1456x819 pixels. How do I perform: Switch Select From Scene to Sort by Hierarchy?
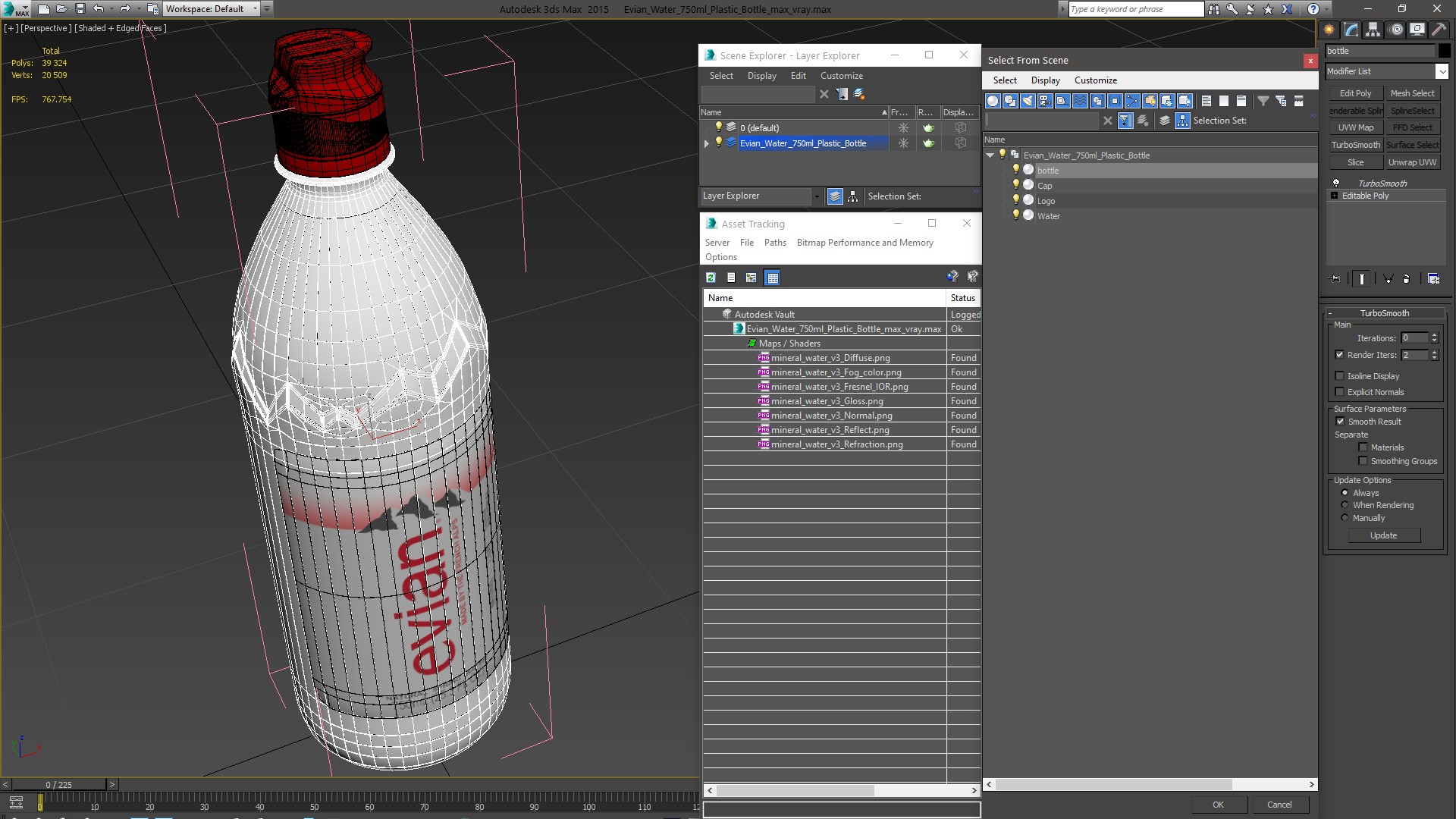coord(1183,121)
